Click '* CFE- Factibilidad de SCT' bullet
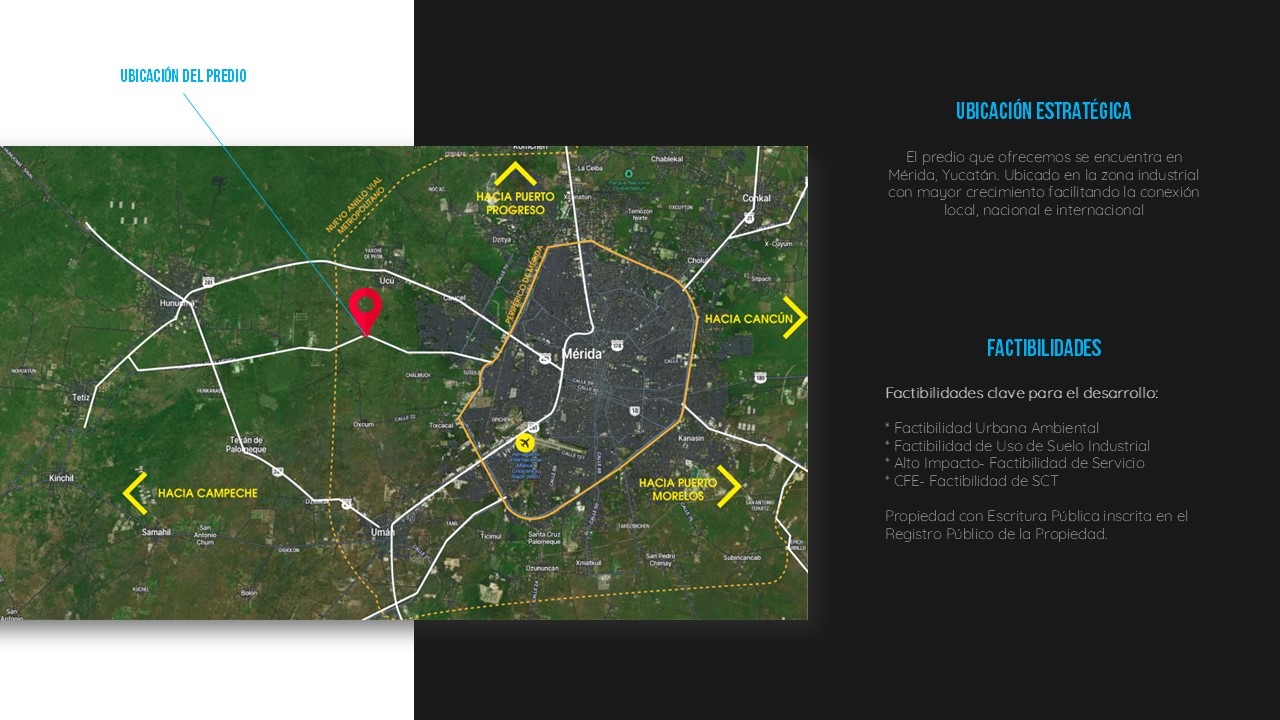Image resolution: width=1280 pixels, height=720 pixels. pyautogui.click(x=971, y=481)
